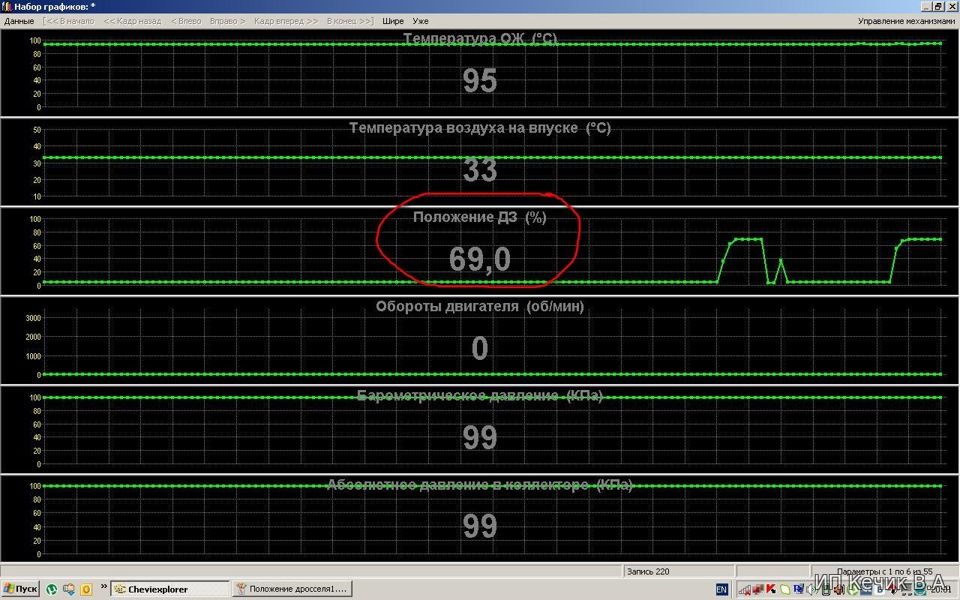The width and height of the screenshot is (960, 600).
Task: Open the Пуск start menu
Action: click(x=20, y=589)
